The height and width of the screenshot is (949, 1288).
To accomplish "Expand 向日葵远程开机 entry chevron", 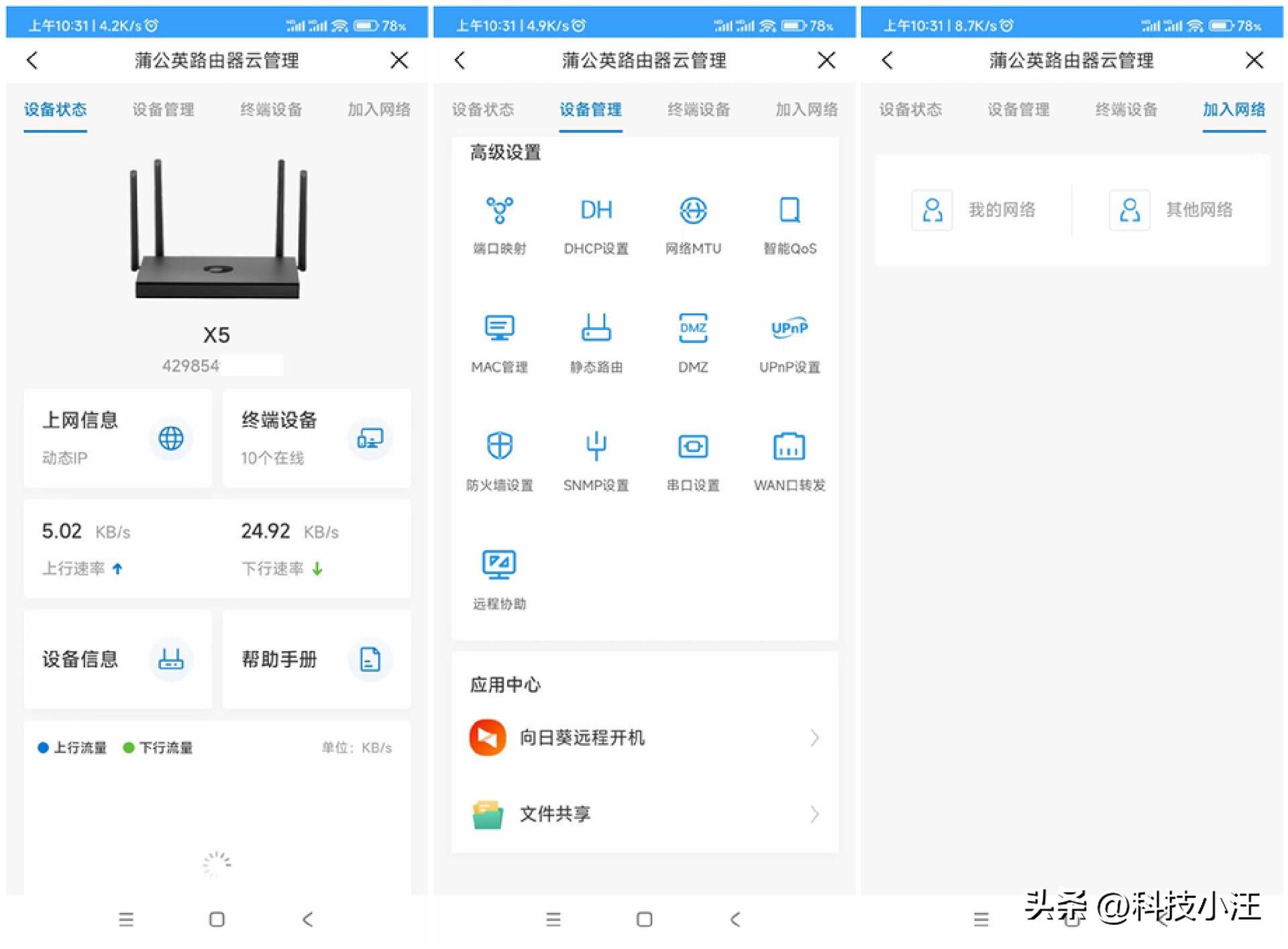I will [x=814, y=738].
